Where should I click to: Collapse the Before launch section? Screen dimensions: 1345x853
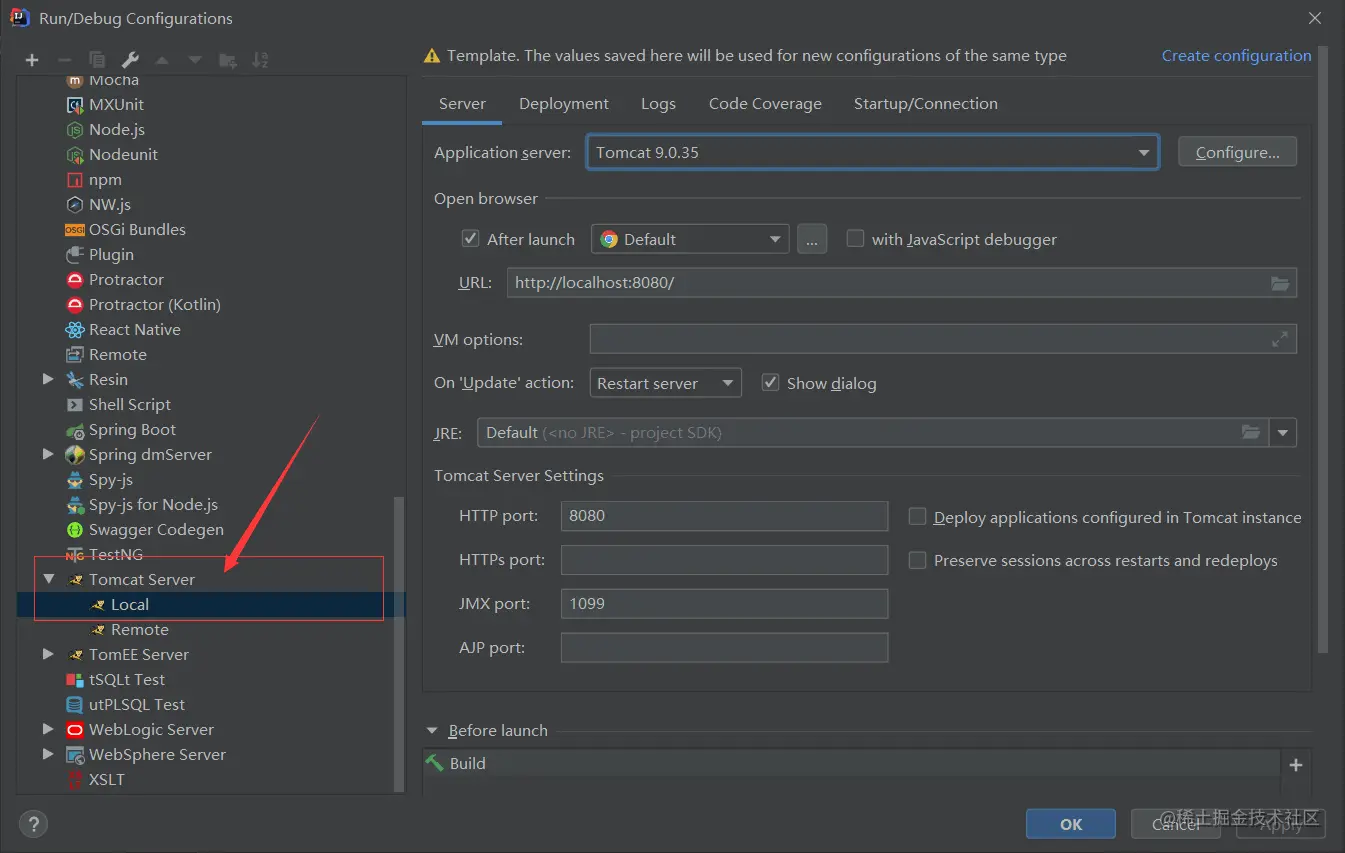pos(433,731)
